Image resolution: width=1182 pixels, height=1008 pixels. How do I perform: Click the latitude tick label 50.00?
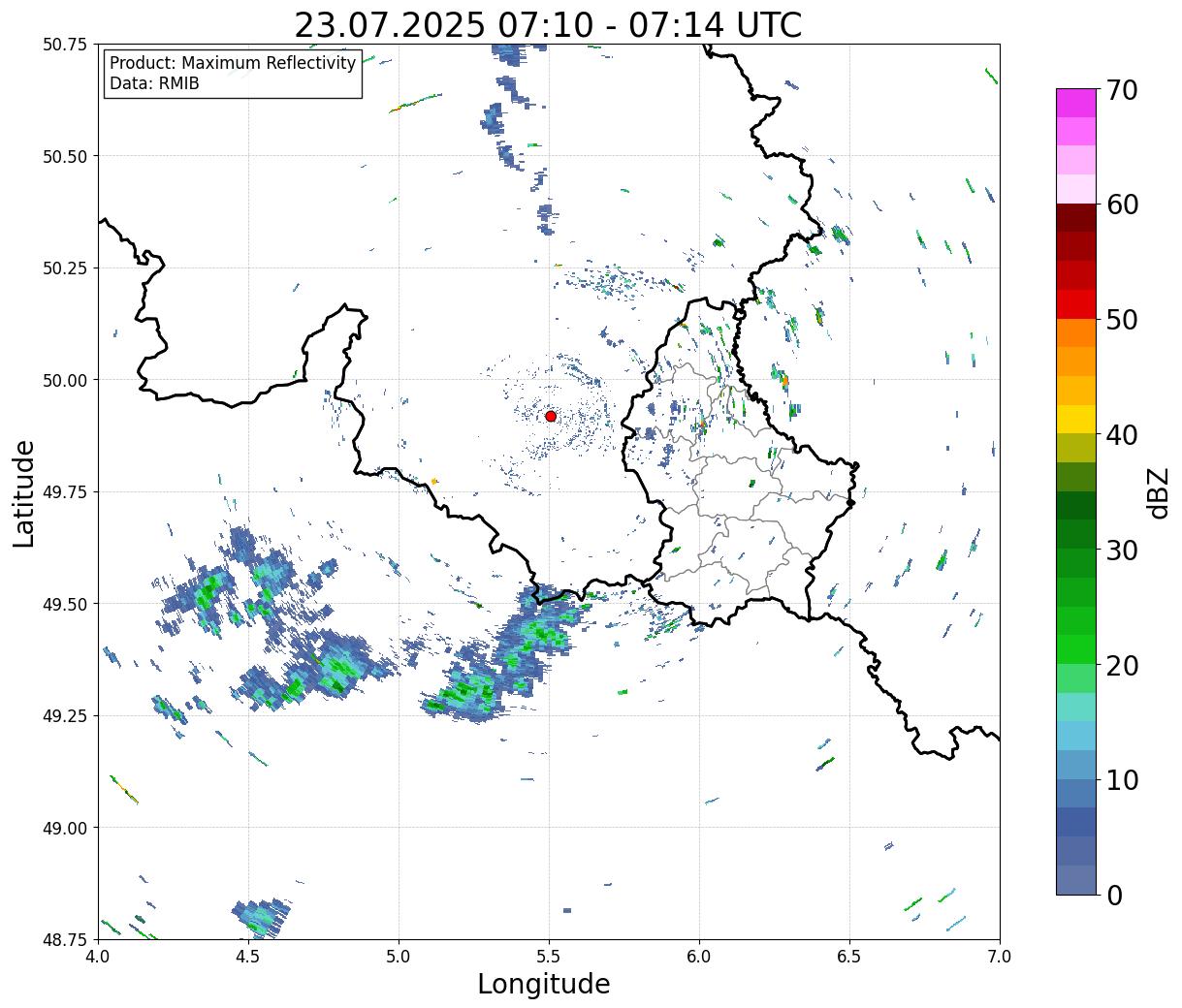tap(65, 380)
